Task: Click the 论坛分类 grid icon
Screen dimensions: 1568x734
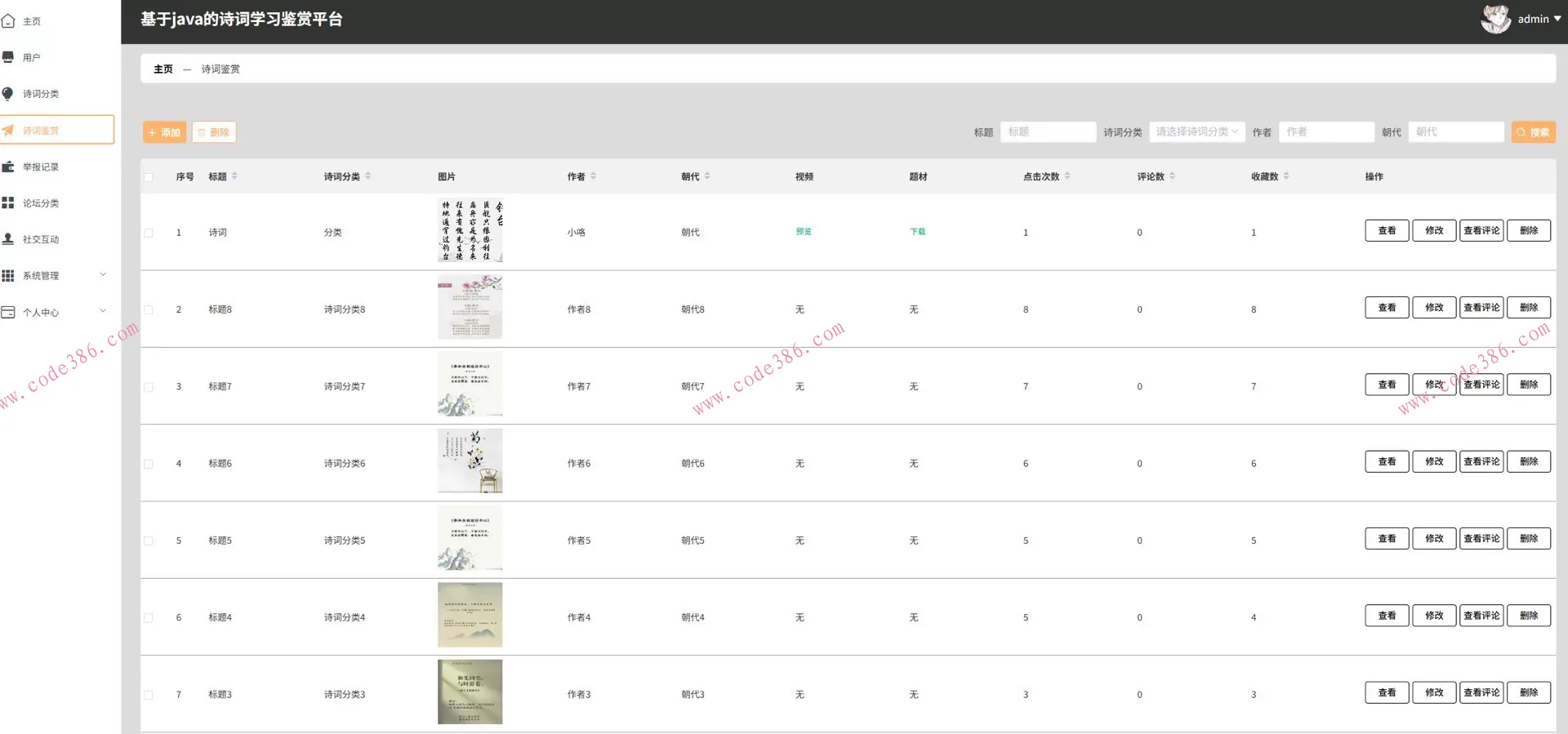Action: [x=8, y=202]
